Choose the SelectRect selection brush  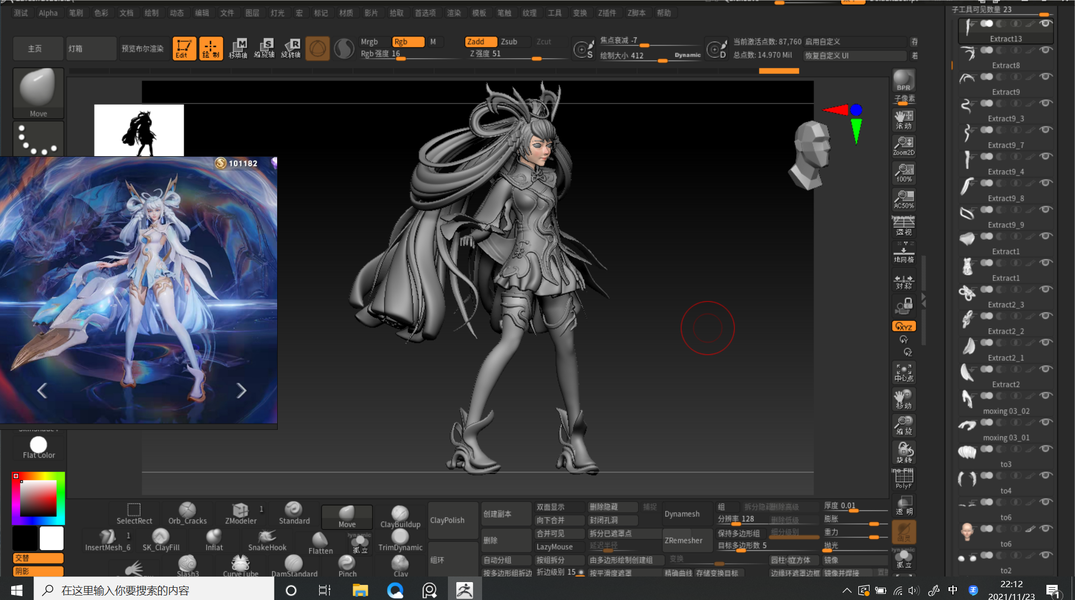(134, 514)
